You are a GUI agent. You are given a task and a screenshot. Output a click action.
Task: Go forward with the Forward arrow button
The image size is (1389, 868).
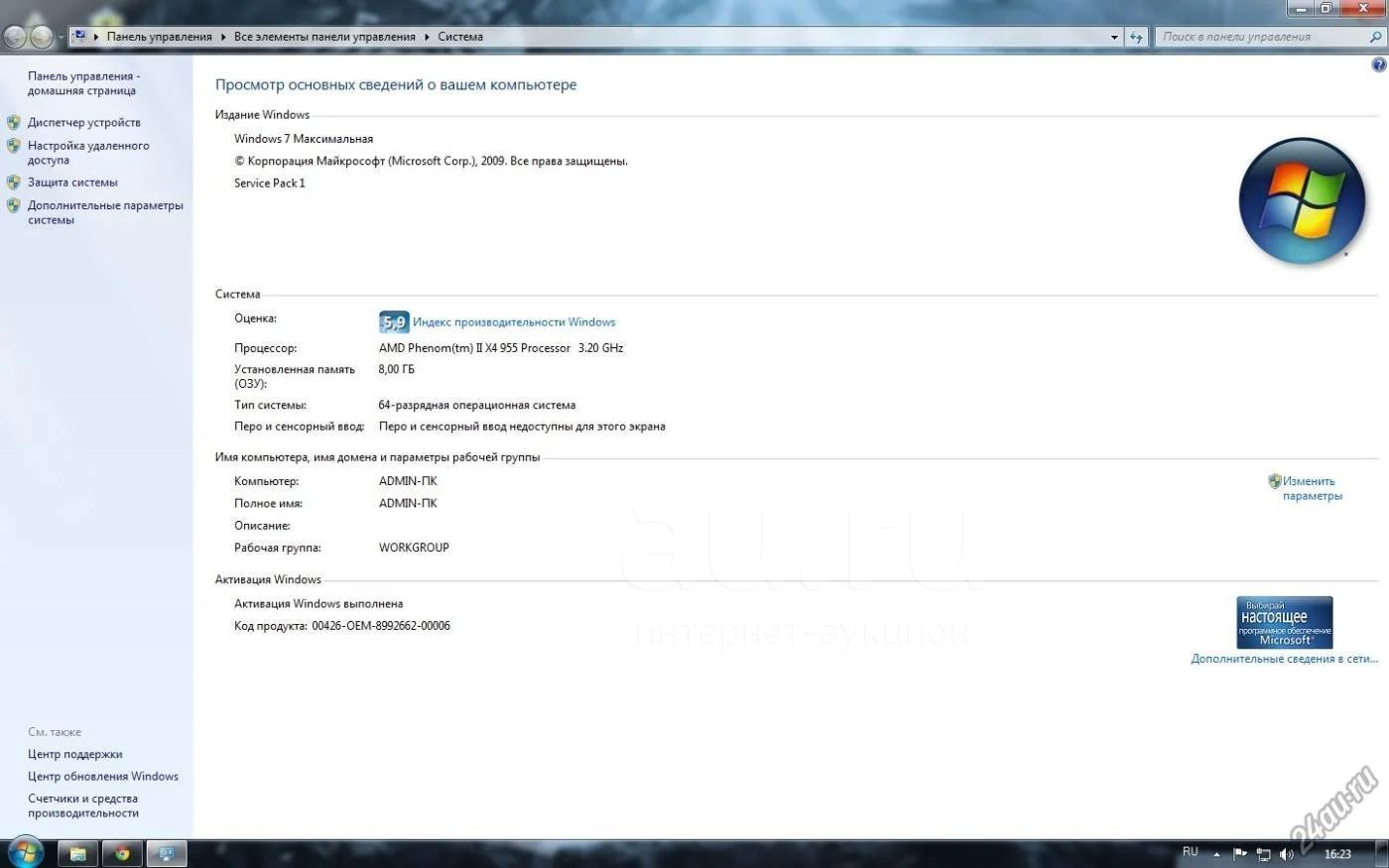[42, 37]
